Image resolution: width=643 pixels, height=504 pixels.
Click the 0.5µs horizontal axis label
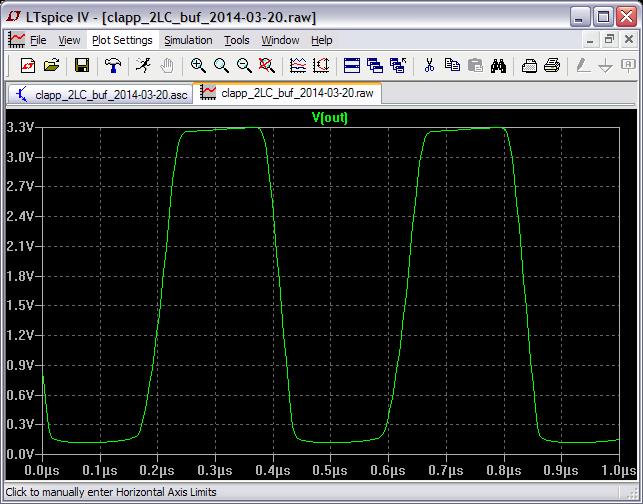[330, 470]
